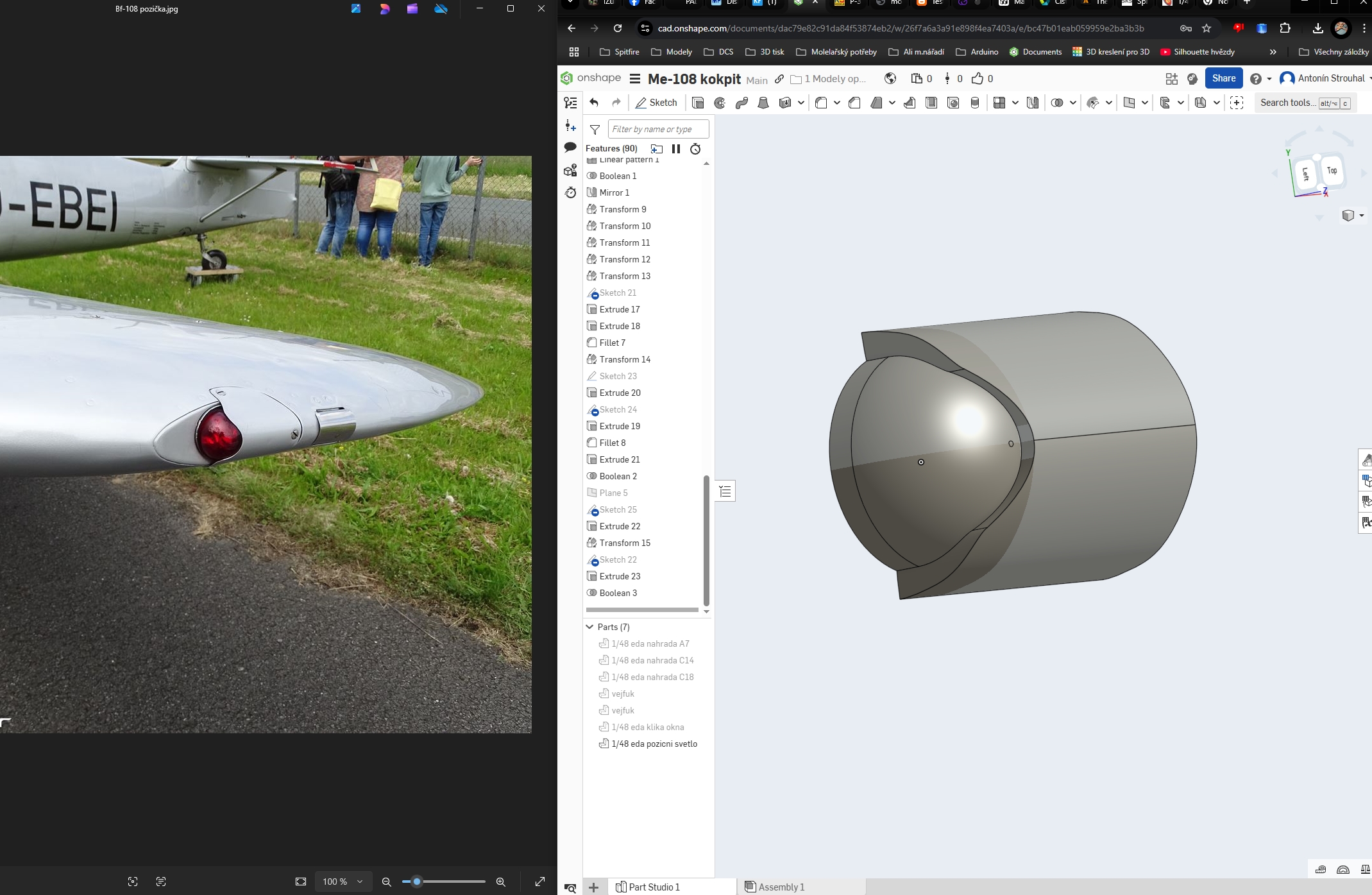Select the Sweep tool
1372x895 pixels.
[x=741, y=103]
